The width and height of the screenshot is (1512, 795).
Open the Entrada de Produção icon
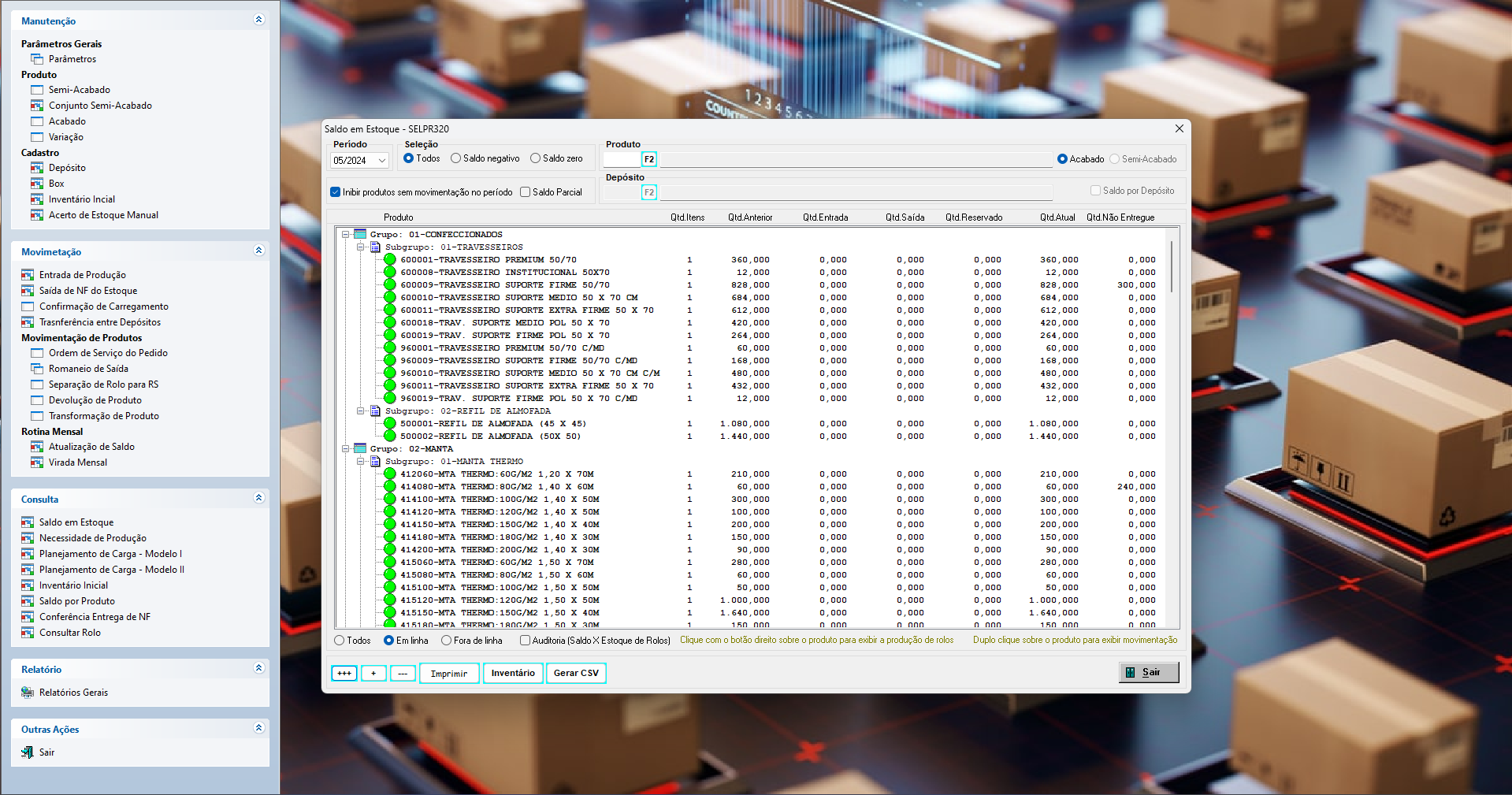(x=28, y=275)
